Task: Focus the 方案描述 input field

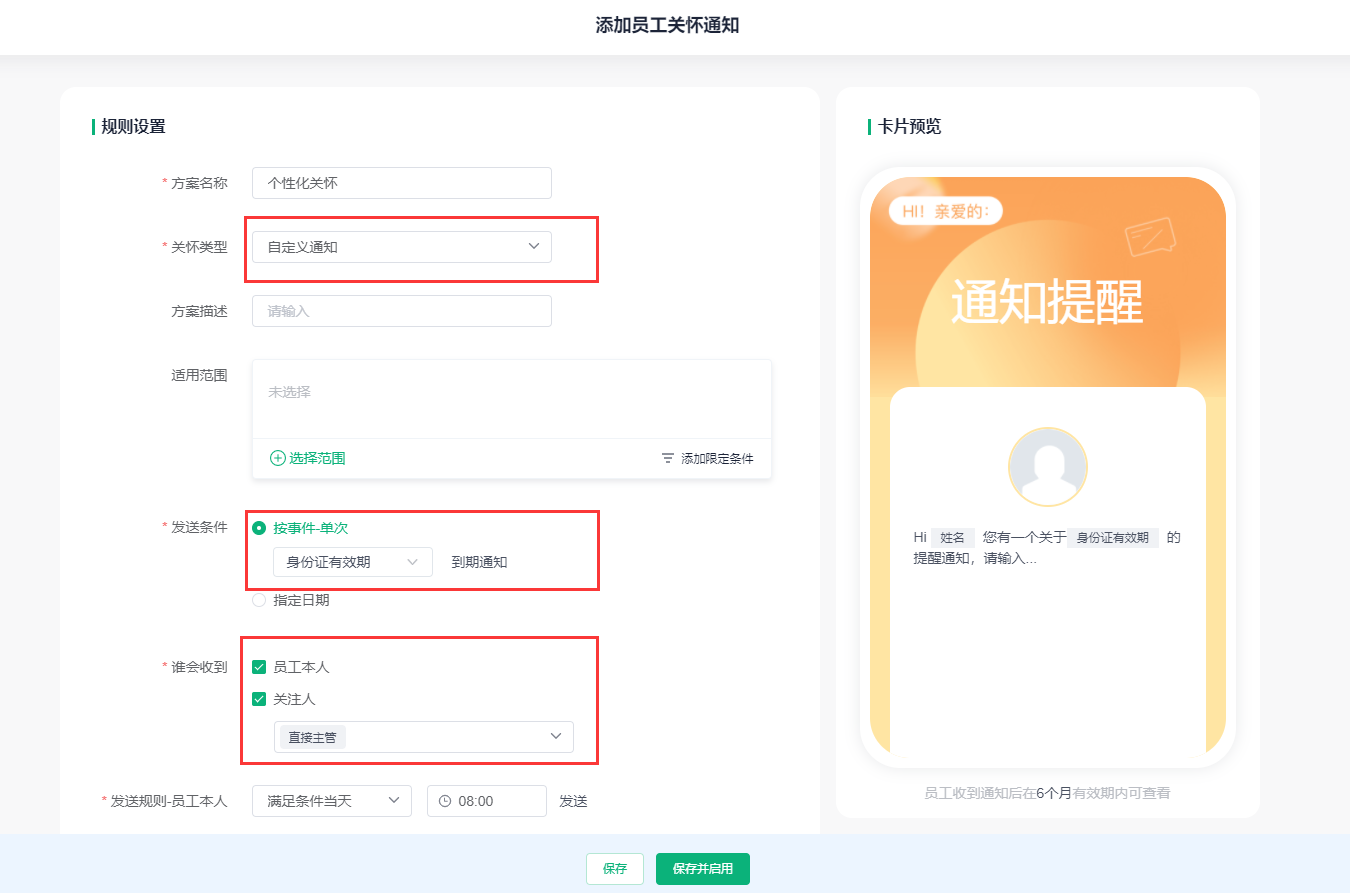Action: point(401,311)
